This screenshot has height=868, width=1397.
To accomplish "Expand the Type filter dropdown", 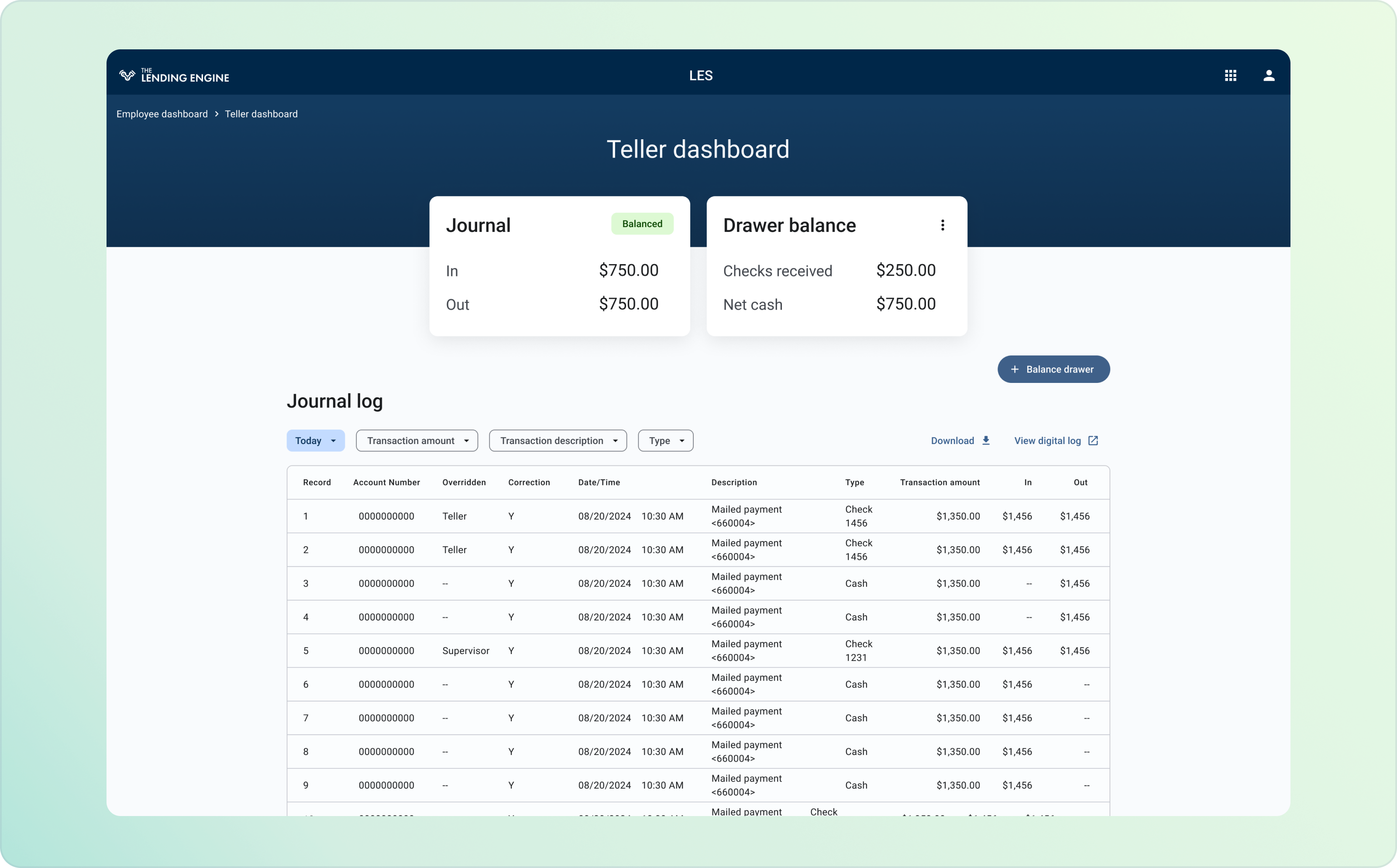I will [x=664, y=440].
